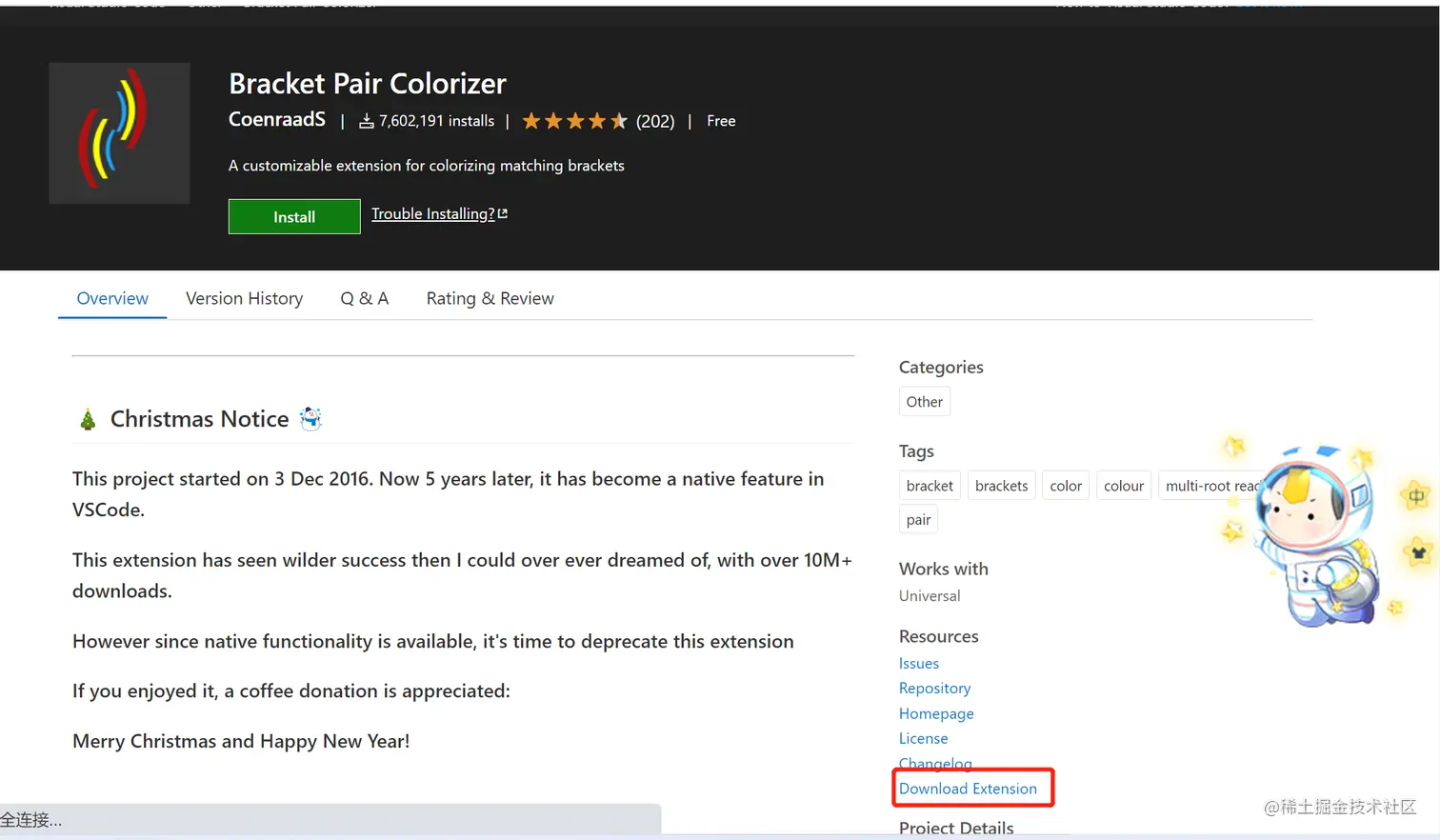Click the '7,602,191 installs' text

coord(437,121)
